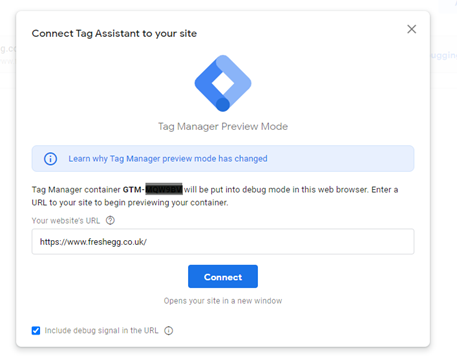Open Learn why Tag Manager preview mode changed link
Screen dimensions: 457x361
[x=168, y=159]
